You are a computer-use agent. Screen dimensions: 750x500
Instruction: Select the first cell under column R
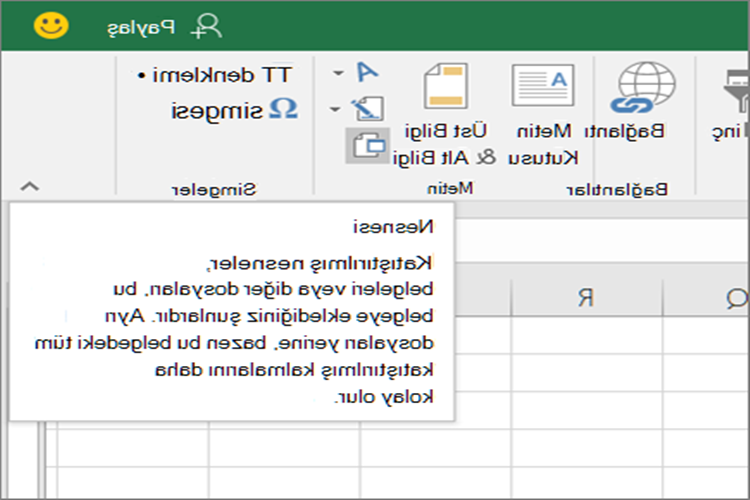[x=586, y=335]
